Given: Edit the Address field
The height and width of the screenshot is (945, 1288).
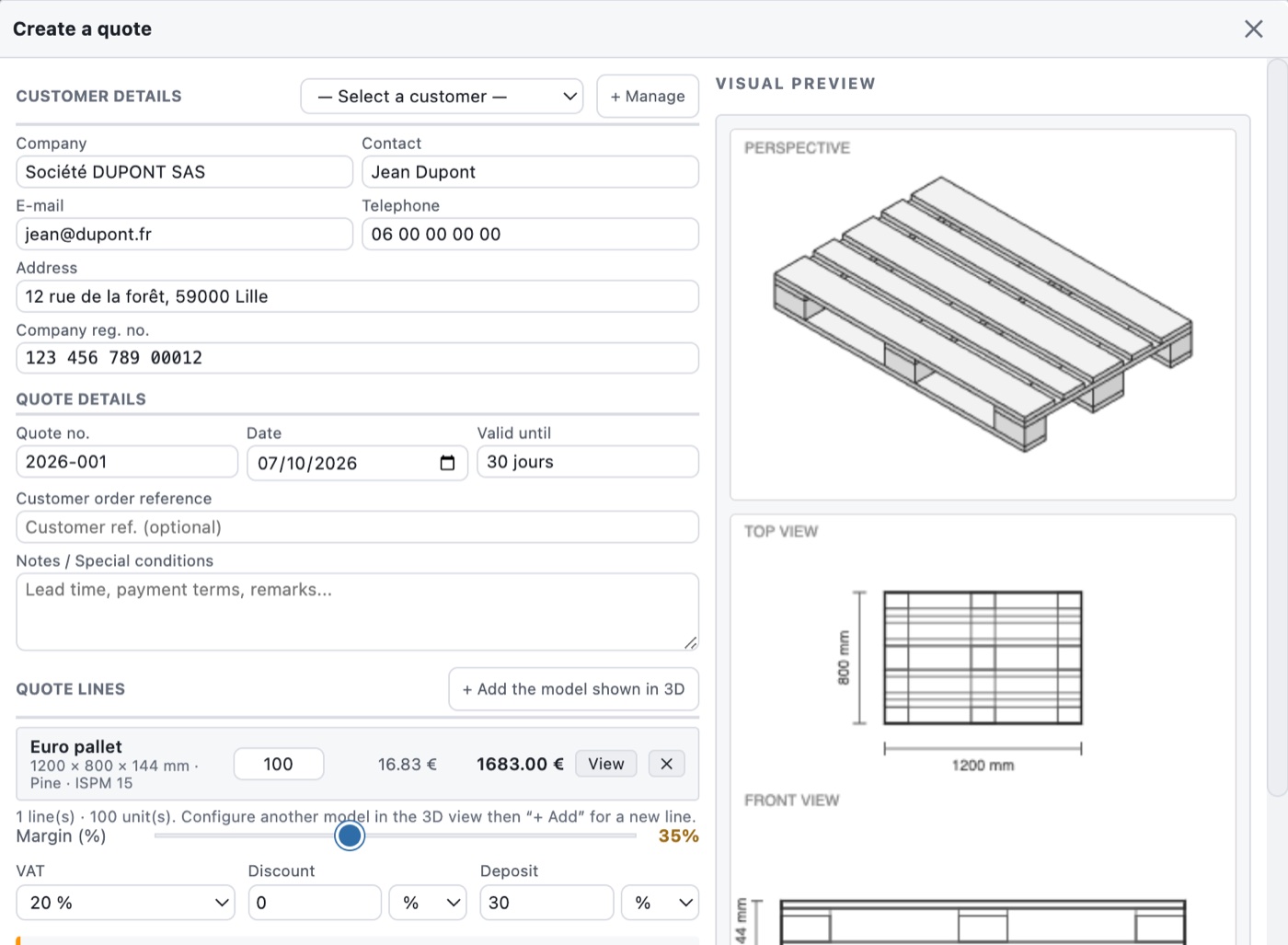Looking at the screenshot, I should (357, 296).
